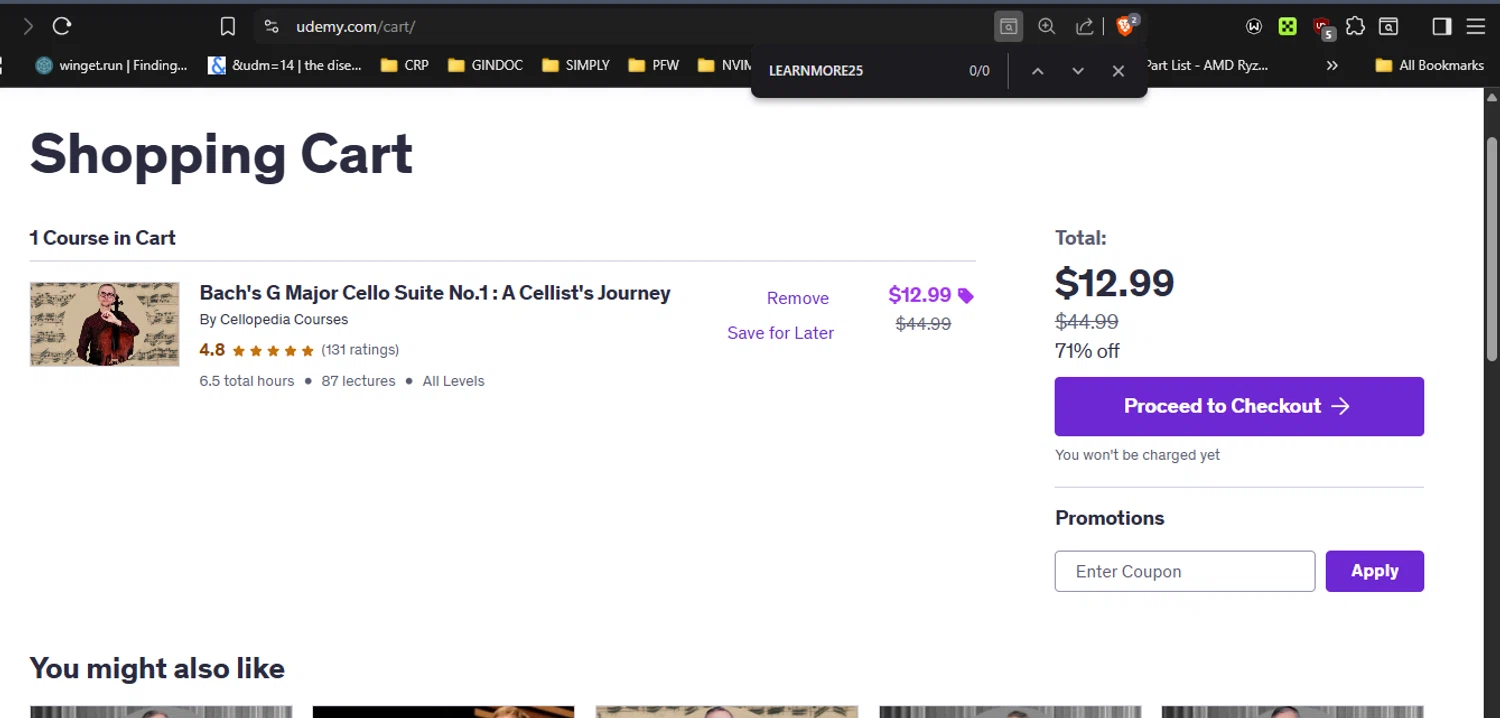The image size is (1500, 718).
Task: Open site settings icon beside the URL
Action: coord(270,27)
